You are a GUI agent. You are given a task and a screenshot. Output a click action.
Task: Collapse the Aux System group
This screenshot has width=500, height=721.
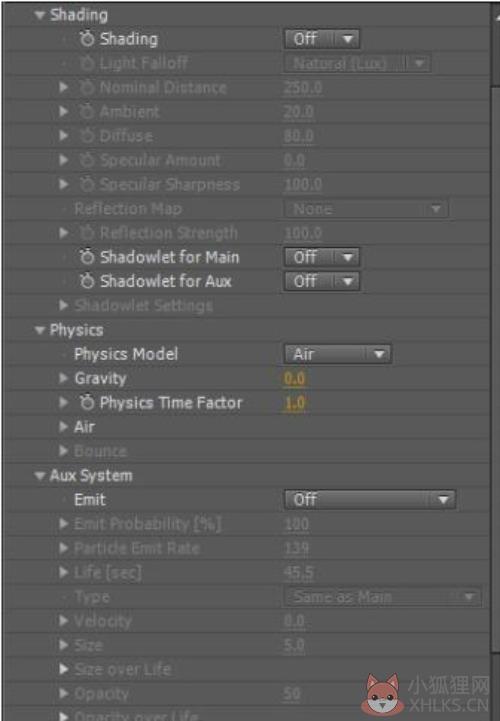40,476
